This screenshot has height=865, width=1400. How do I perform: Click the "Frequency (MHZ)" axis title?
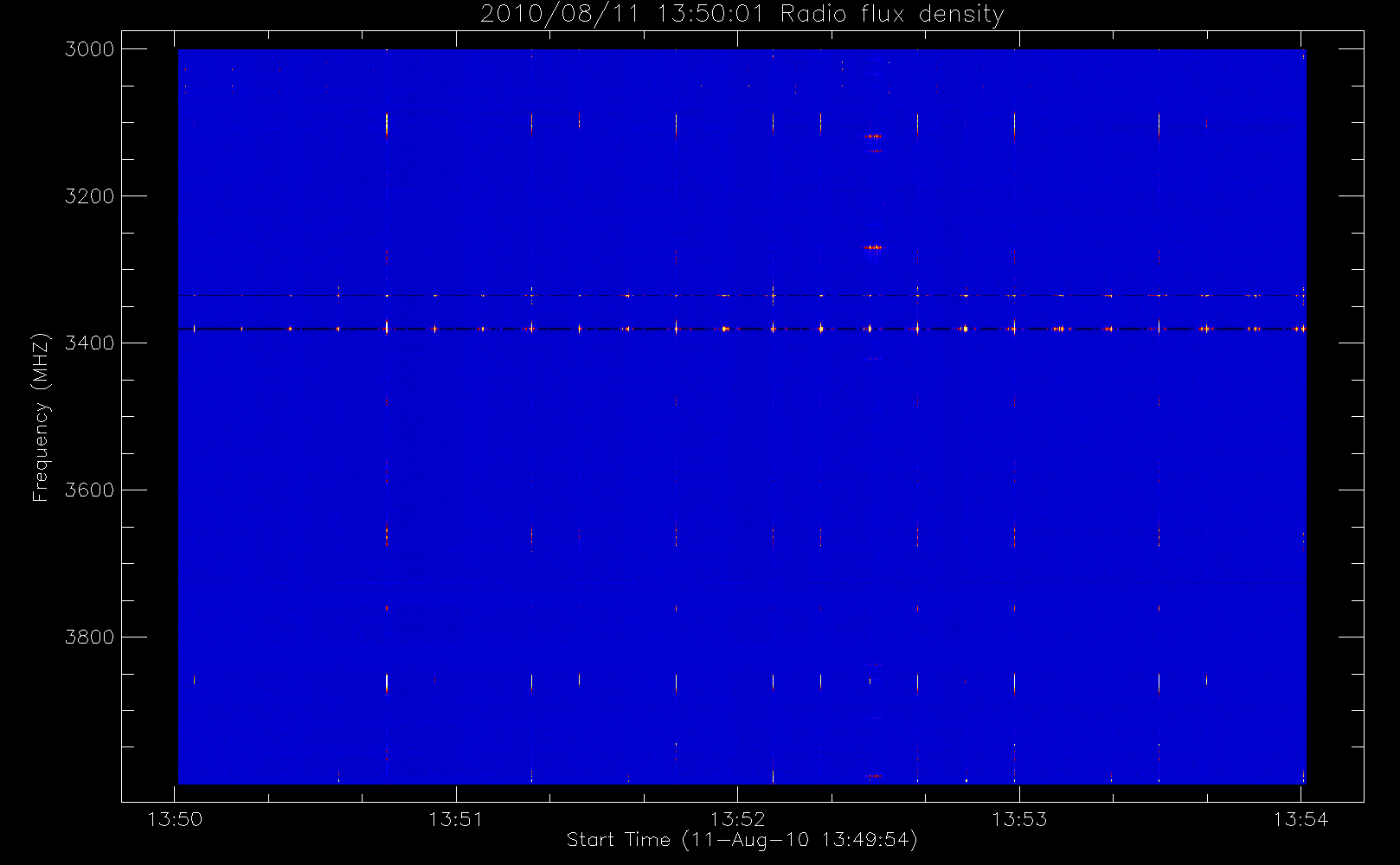coord(41,417)
